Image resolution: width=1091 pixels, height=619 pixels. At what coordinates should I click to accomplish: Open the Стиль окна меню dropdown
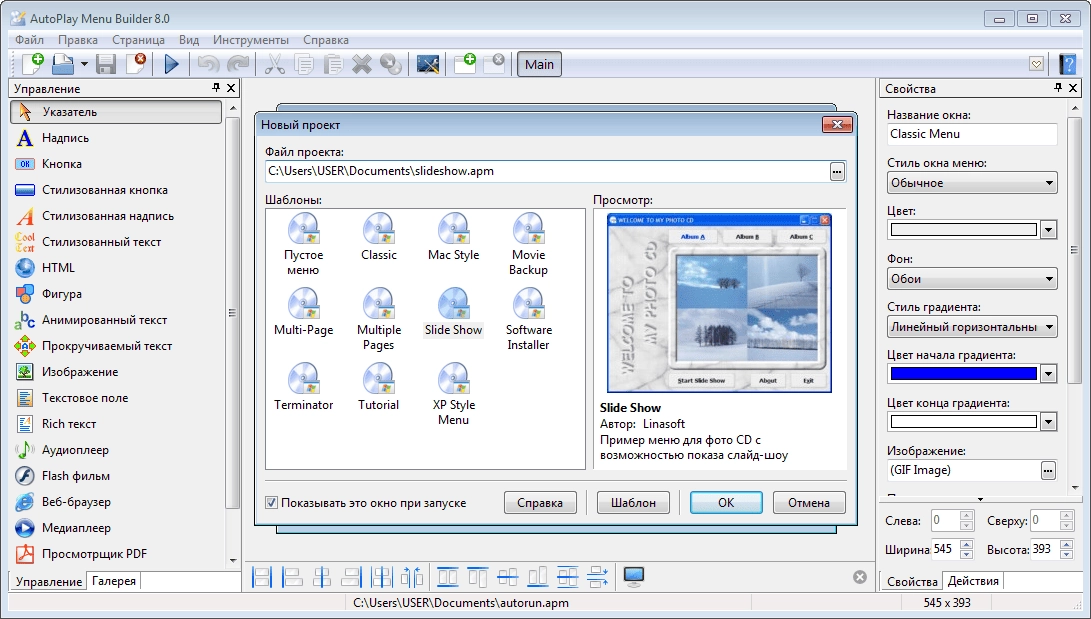(972, 183)
